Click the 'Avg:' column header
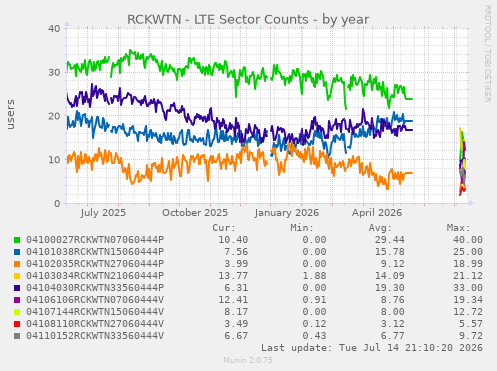Screen dimensions: 497x371 [381, 228]
